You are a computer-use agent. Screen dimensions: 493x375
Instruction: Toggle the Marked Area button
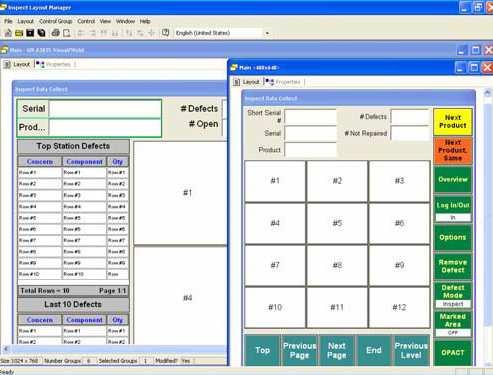click(x=453, y=324)
